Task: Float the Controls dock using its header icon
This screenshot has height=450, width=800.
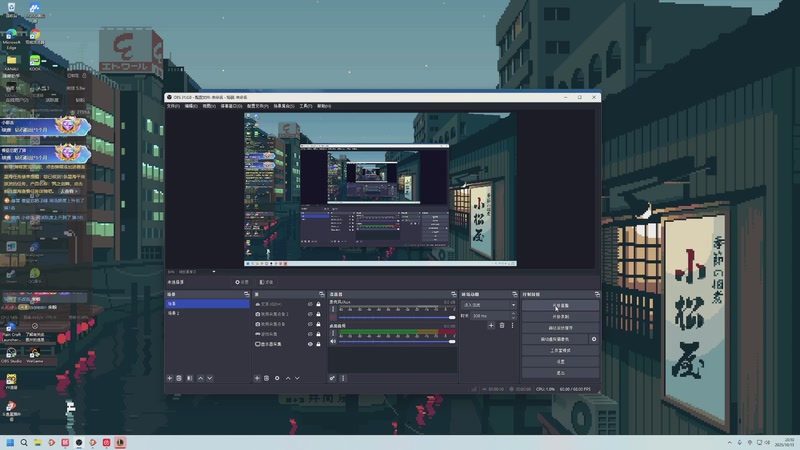Action: point(597,294)
